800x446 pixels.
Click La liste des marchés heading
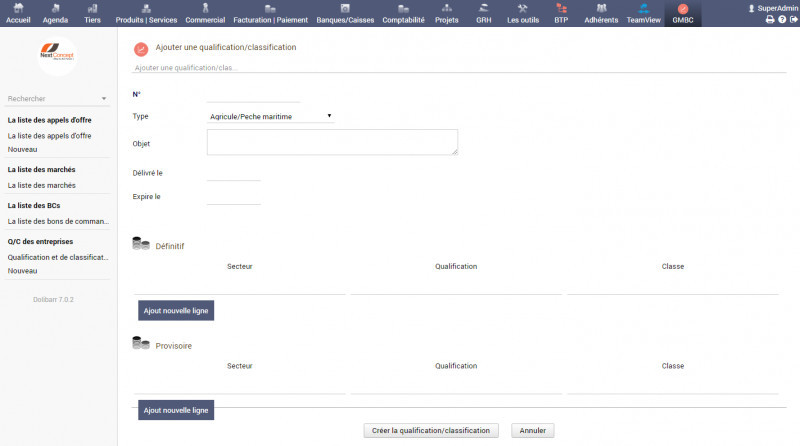tap(41, 169)
